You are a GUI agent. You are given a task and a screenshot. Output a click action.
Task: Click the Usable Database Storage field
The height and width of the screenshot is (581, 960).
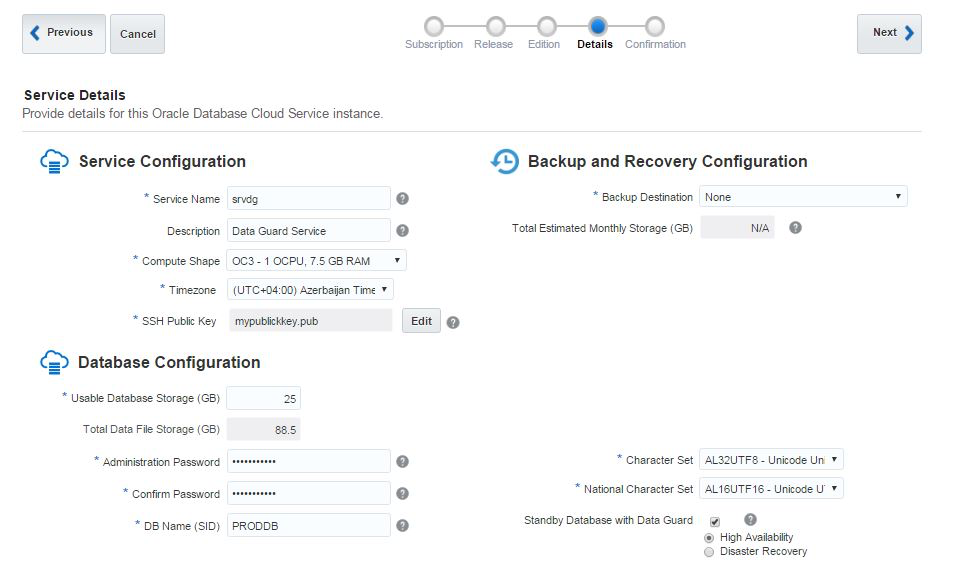pyautogui.click(x=263, y=399)
